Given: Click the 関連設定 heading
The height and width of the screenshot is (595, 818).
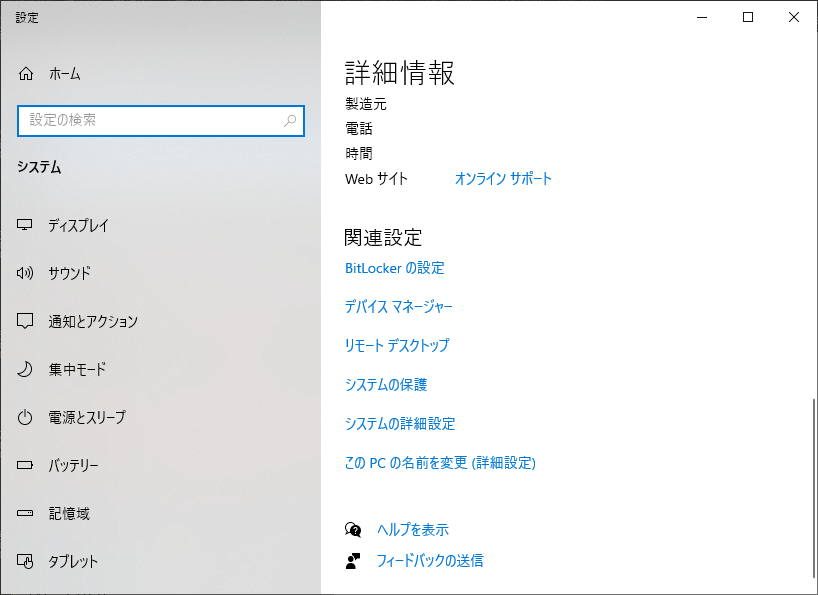Looking at the screenshot, I should click(x=383, y=237).
